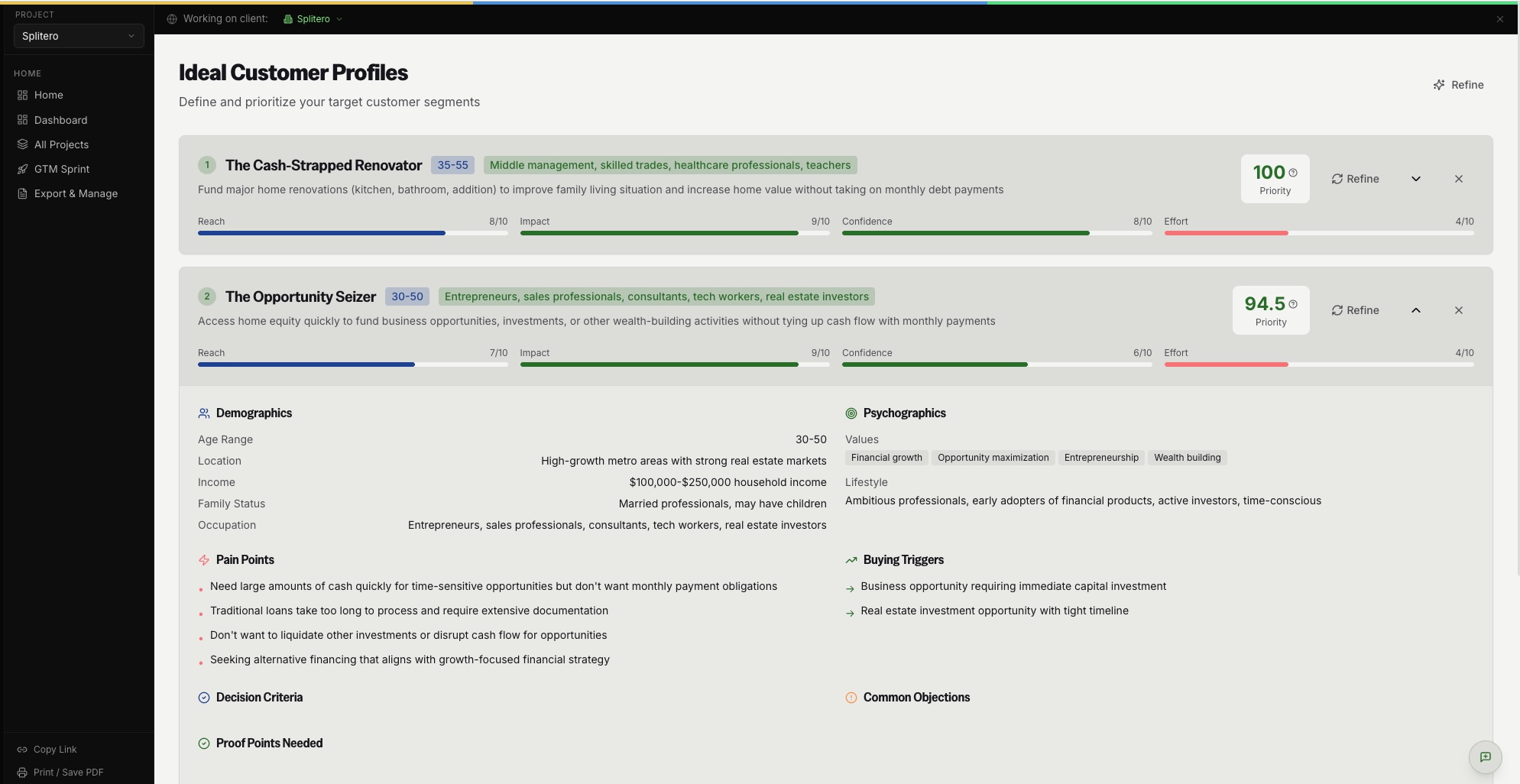1520x784 pixels.
Task: Refine The Opportunity Seizer profile
Action: click(1355, 310)
